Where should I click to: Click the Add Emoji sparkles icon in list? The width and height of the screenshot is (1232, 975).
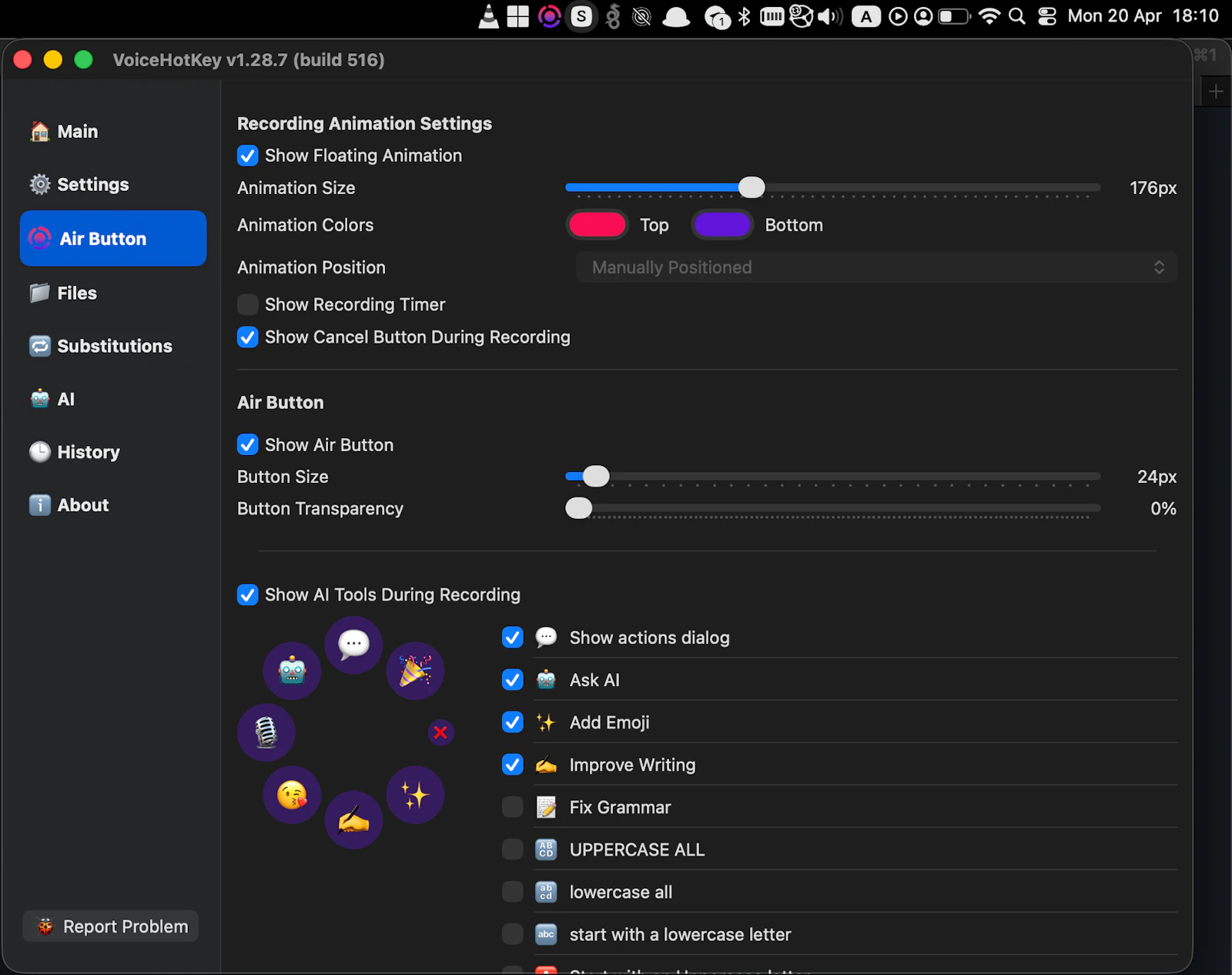(x=546, y=722)
